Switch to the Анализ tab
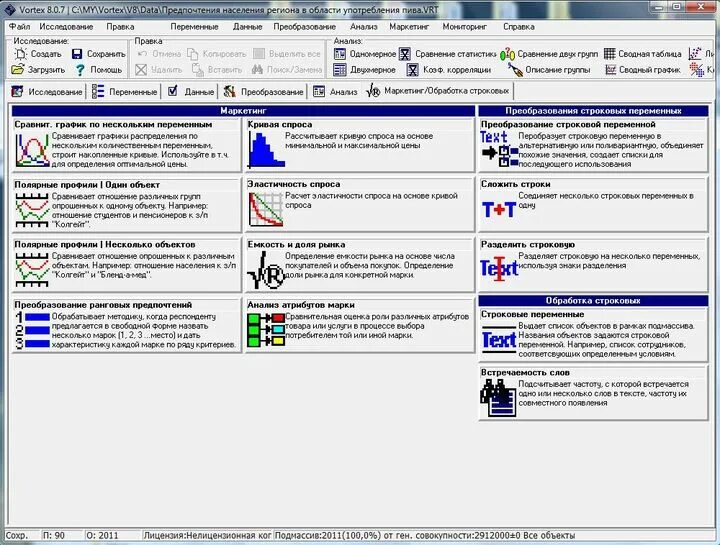Screen dimensions: 720x545 (x=335, y=91)
